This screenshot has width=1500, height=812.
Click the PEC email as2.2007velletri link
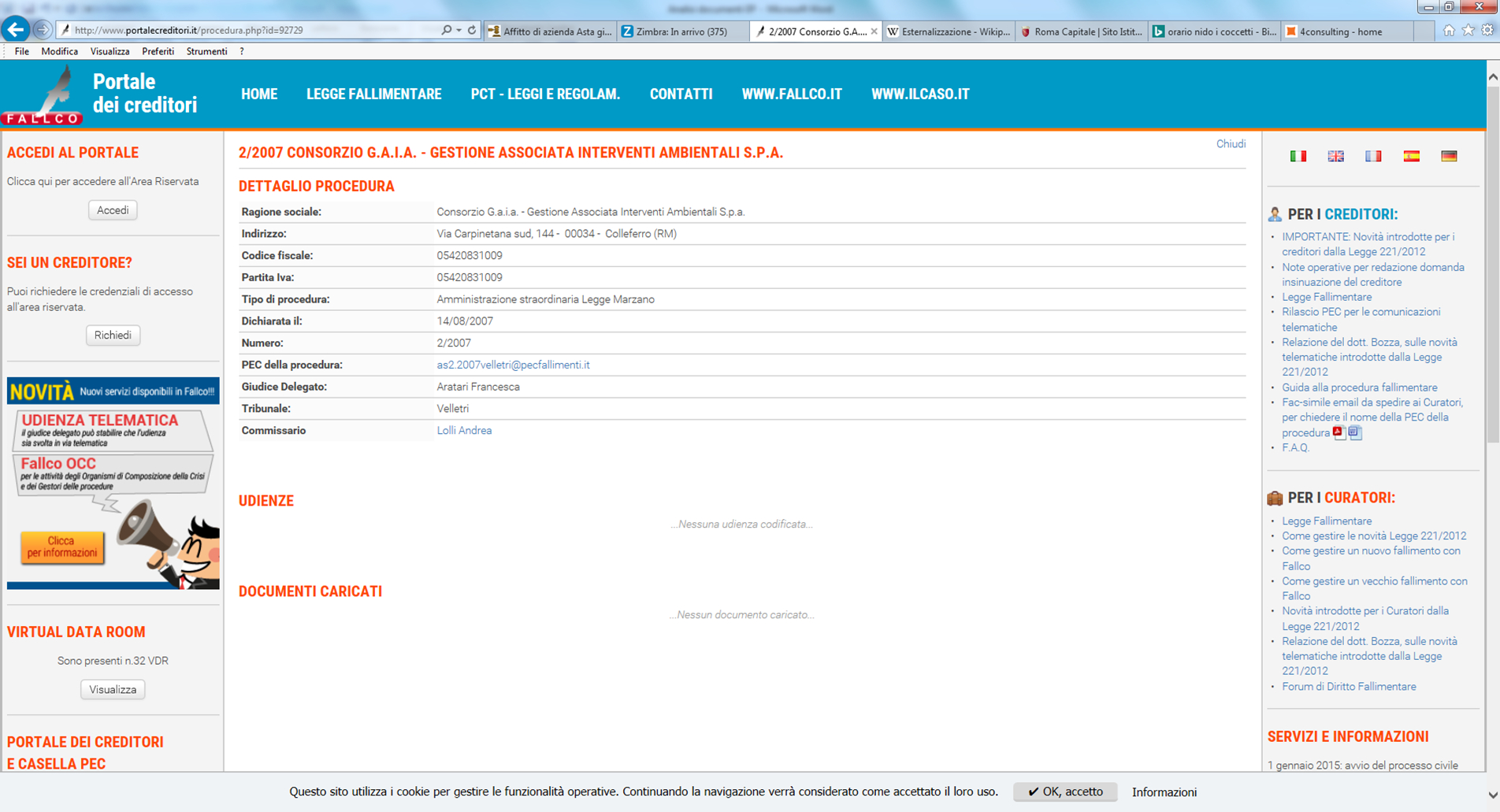513,365
